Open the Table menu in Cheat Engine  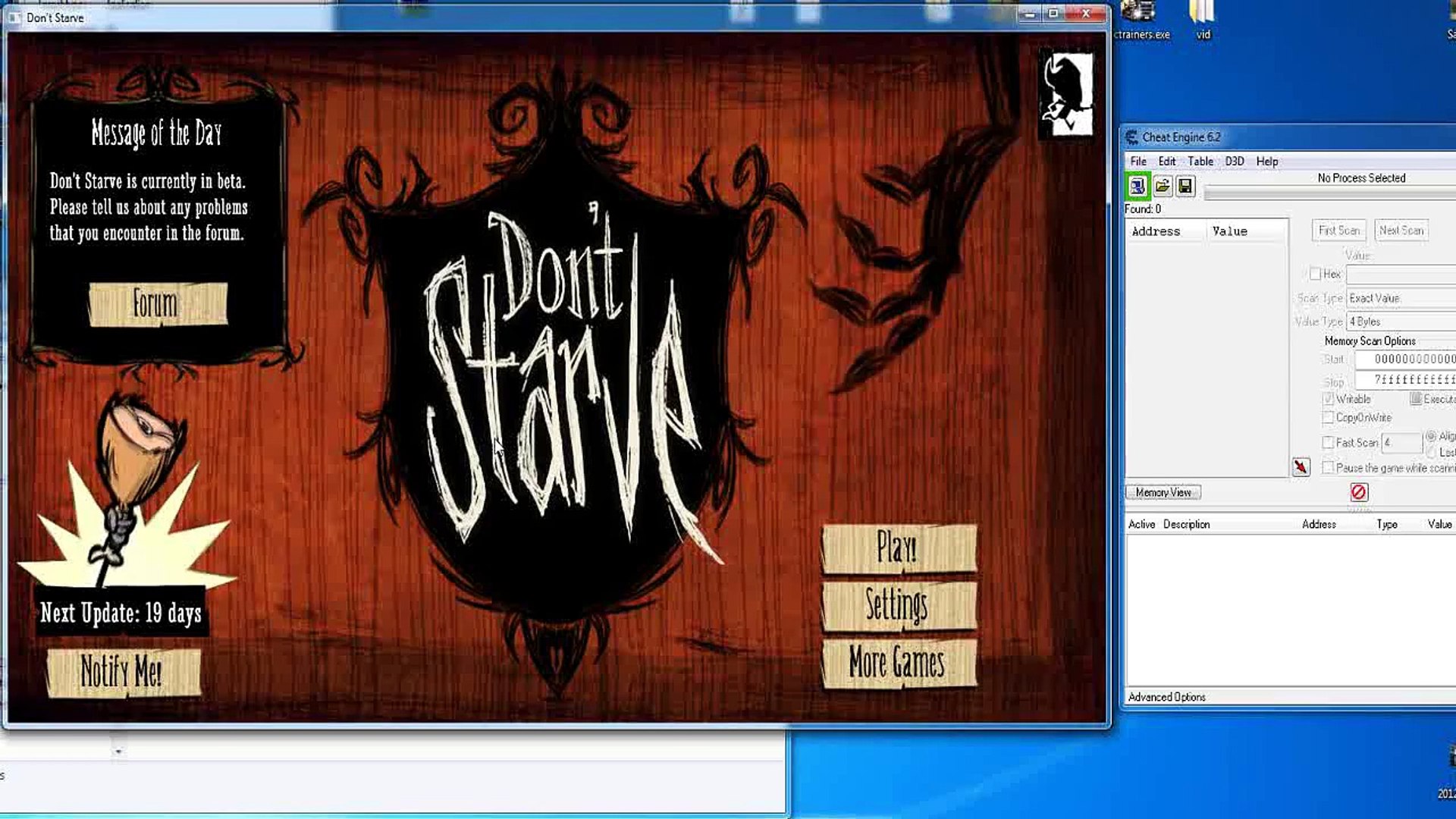[x=1200, y=162]
